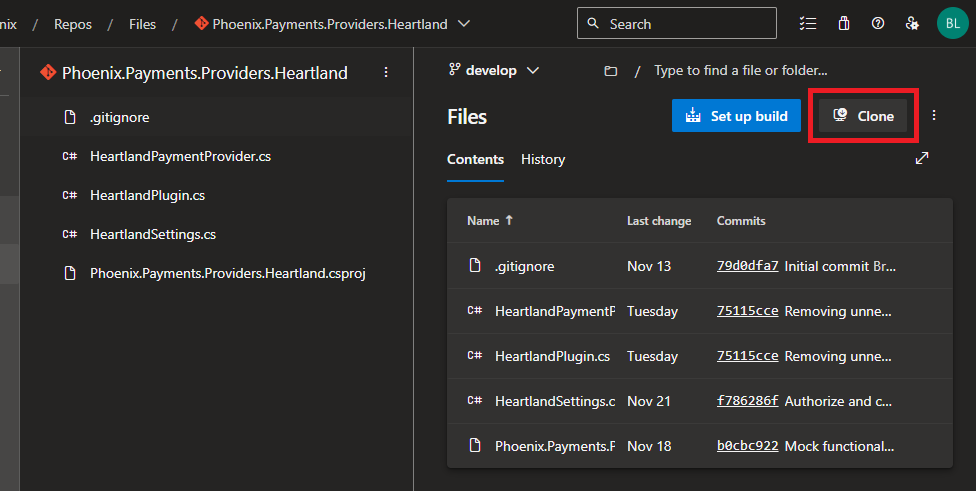Click the C# icon of the Nov 21 table row

(x=475, y=401)
